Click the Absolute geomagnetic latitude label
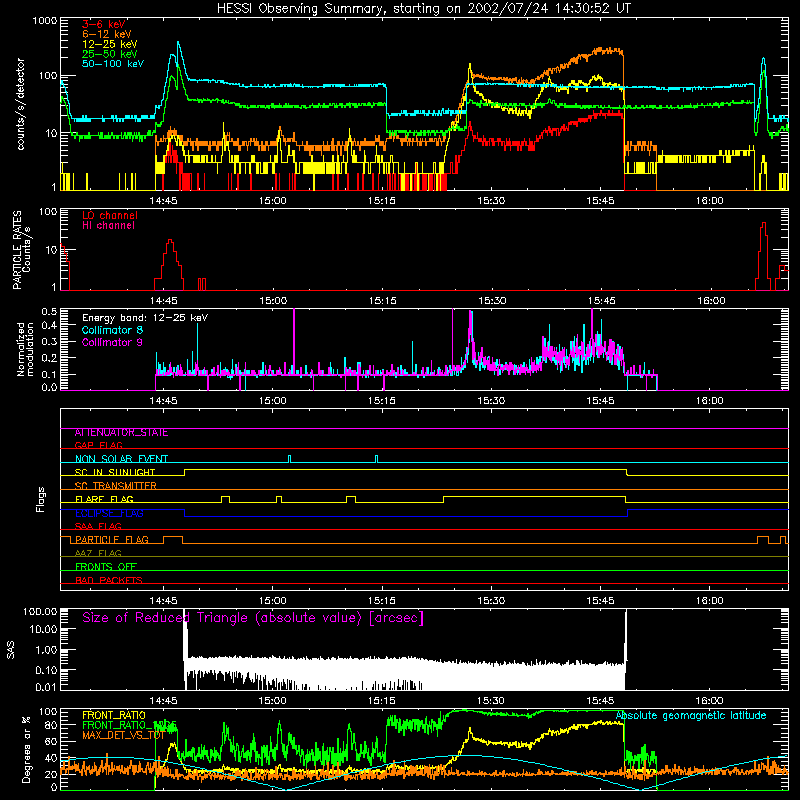The image size is (800, 800). coord(691,715)
